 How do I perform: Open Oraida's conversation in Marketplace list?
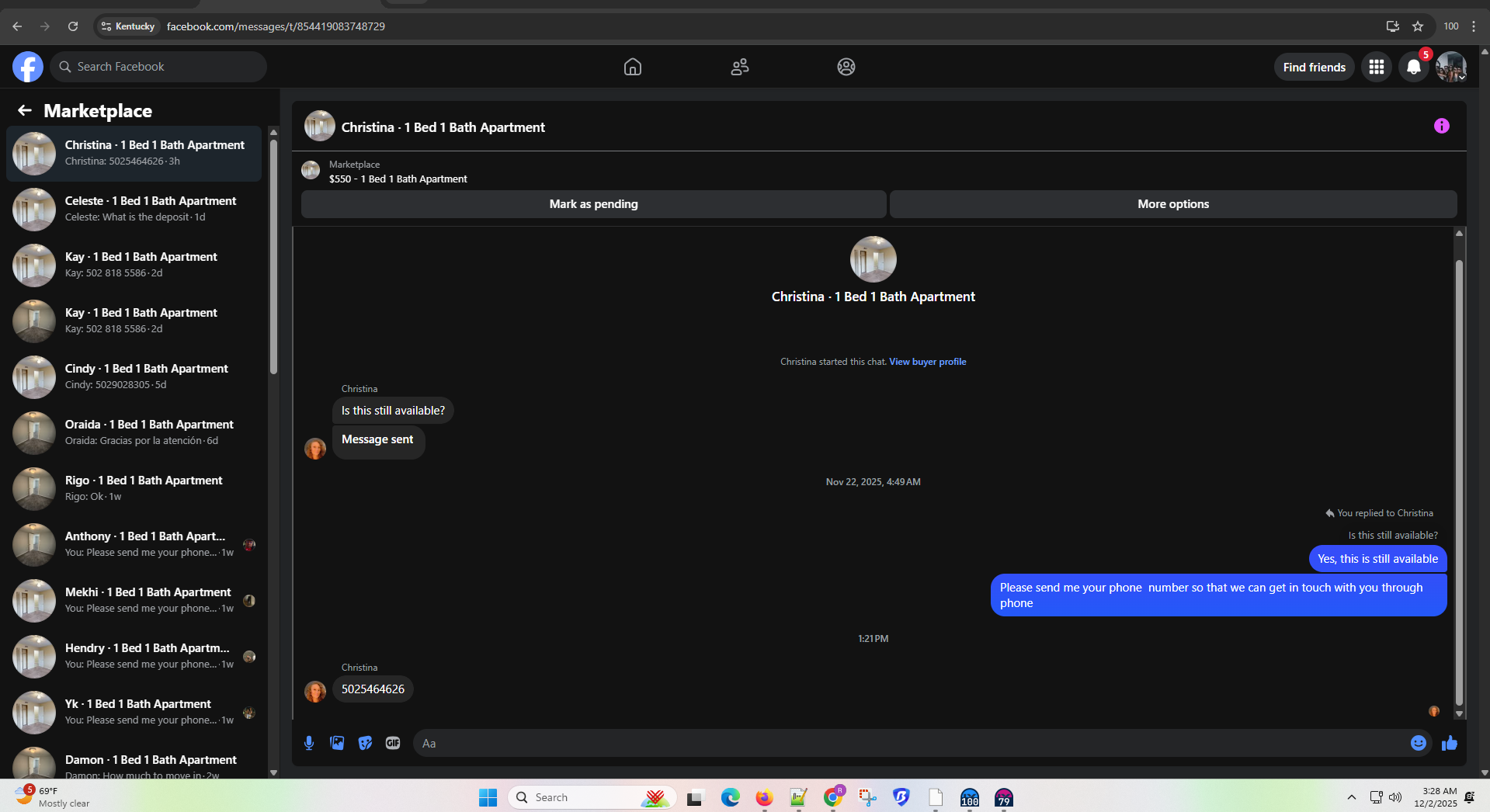(x=134, y=432)
